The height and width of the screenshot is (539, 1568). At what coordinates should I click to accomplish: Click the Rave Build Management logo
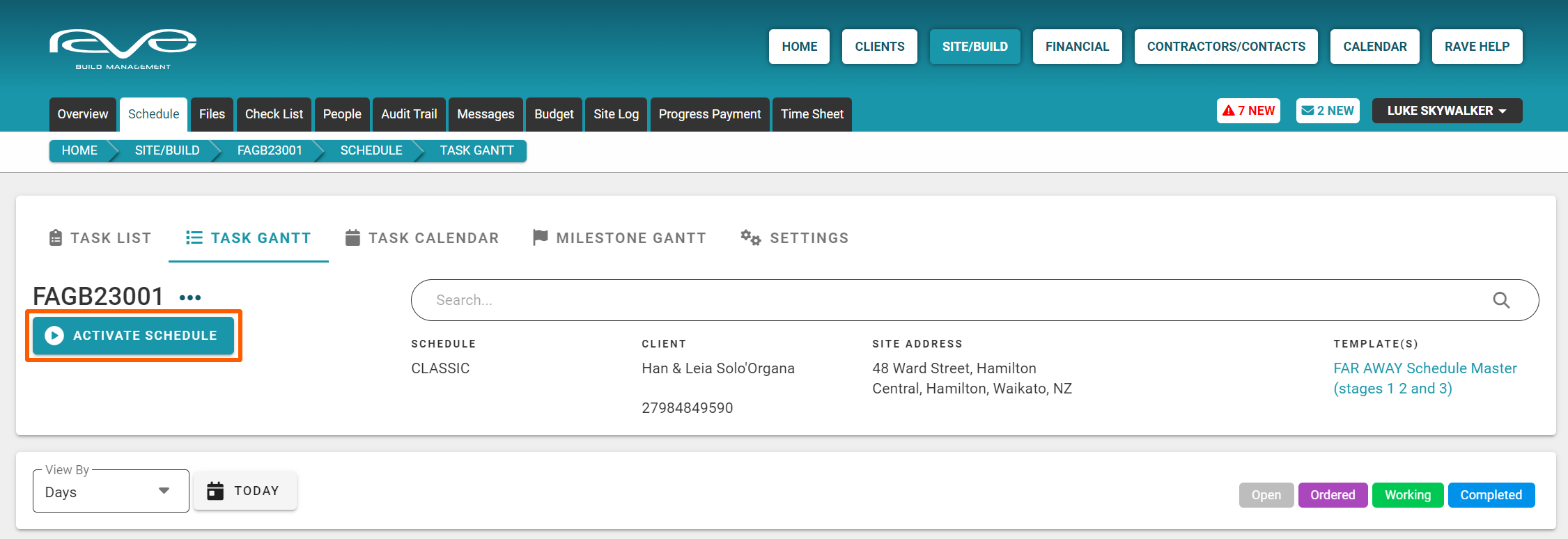(x=123, y=49)
